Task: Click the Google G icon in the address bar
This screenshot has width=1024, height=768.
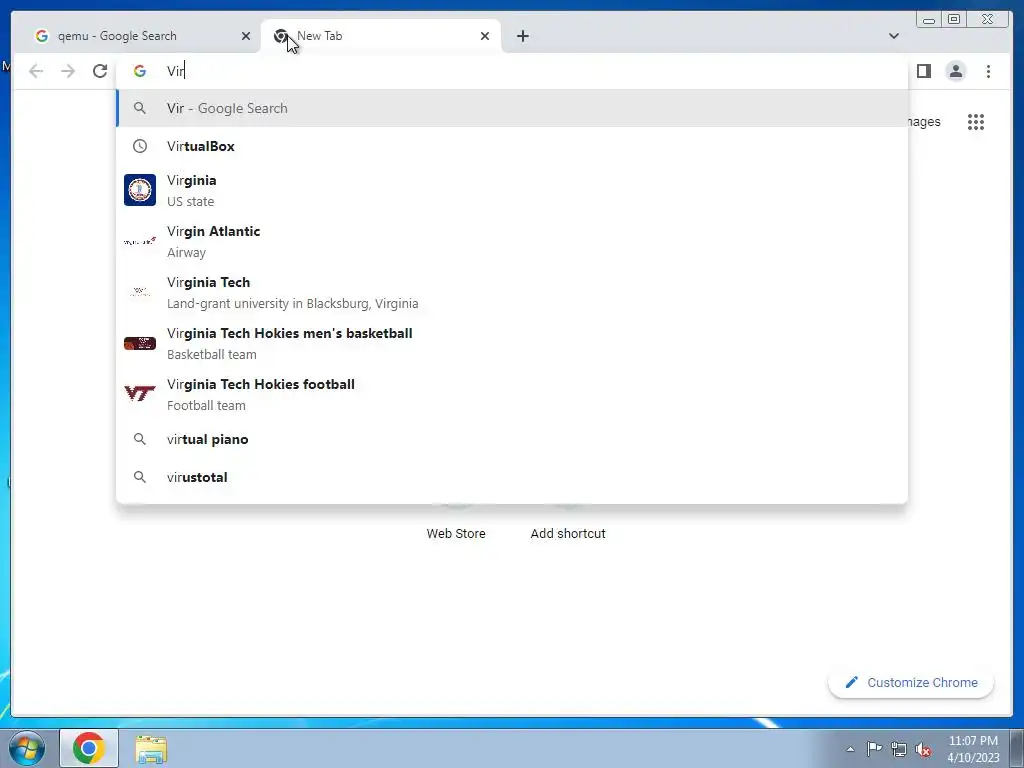Action: pyautogui.click(x=140, y=71)
